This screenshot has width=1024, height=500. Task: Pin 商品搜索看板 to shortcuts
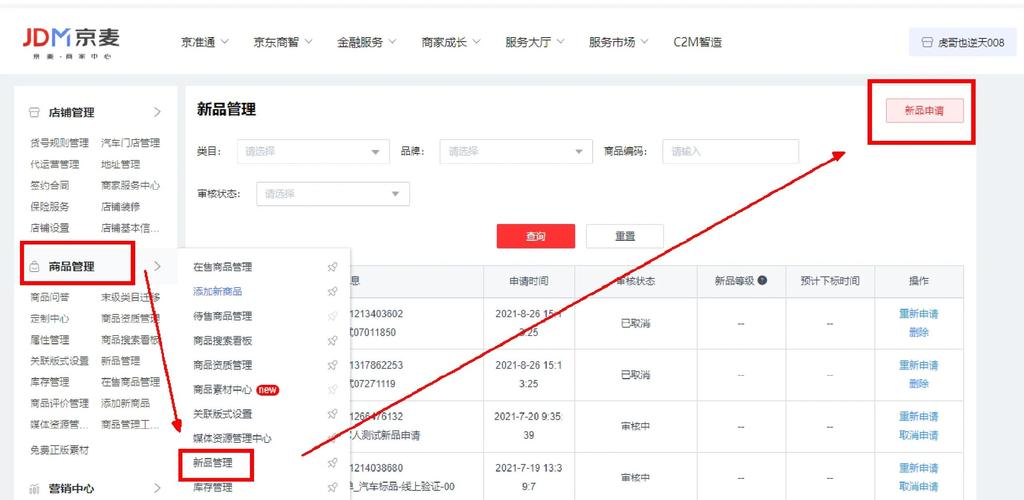[332, 341]
